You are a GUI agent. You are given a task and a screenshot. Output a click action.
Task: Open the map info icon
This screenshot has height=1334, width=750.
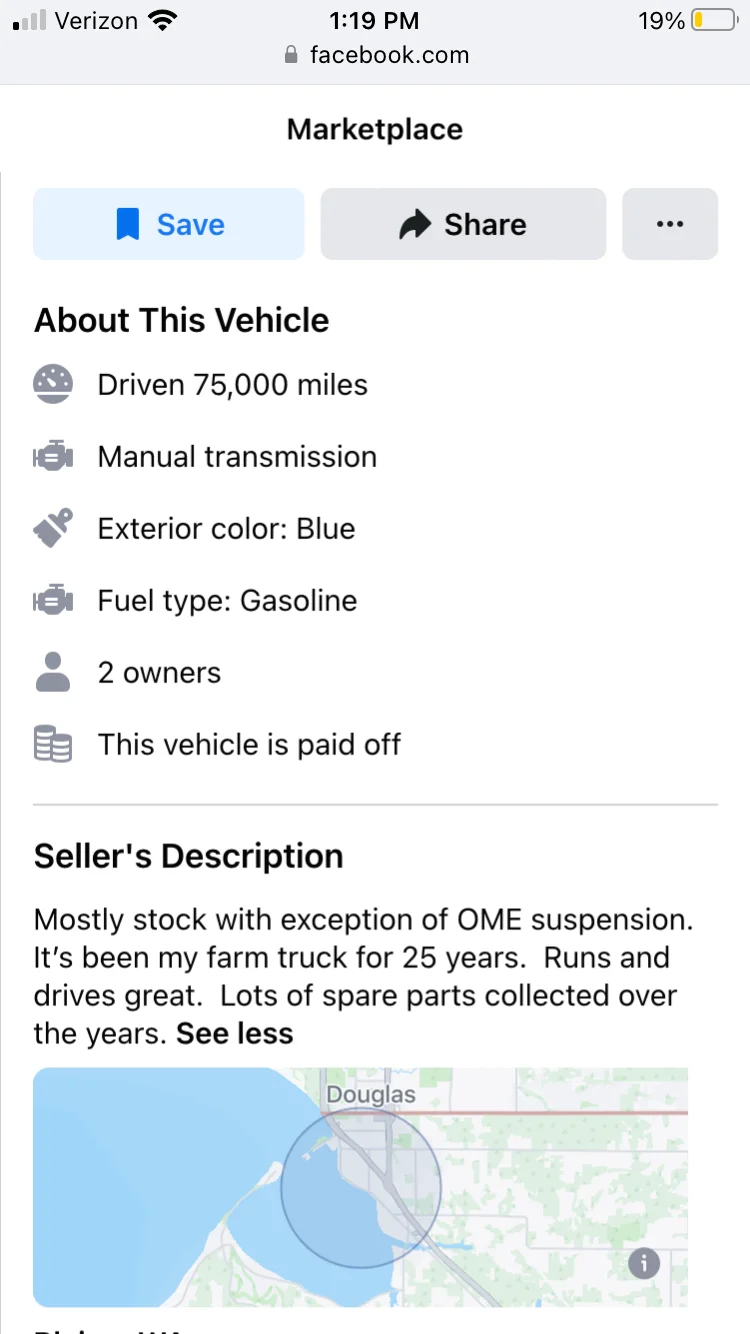click(644, 1263)
